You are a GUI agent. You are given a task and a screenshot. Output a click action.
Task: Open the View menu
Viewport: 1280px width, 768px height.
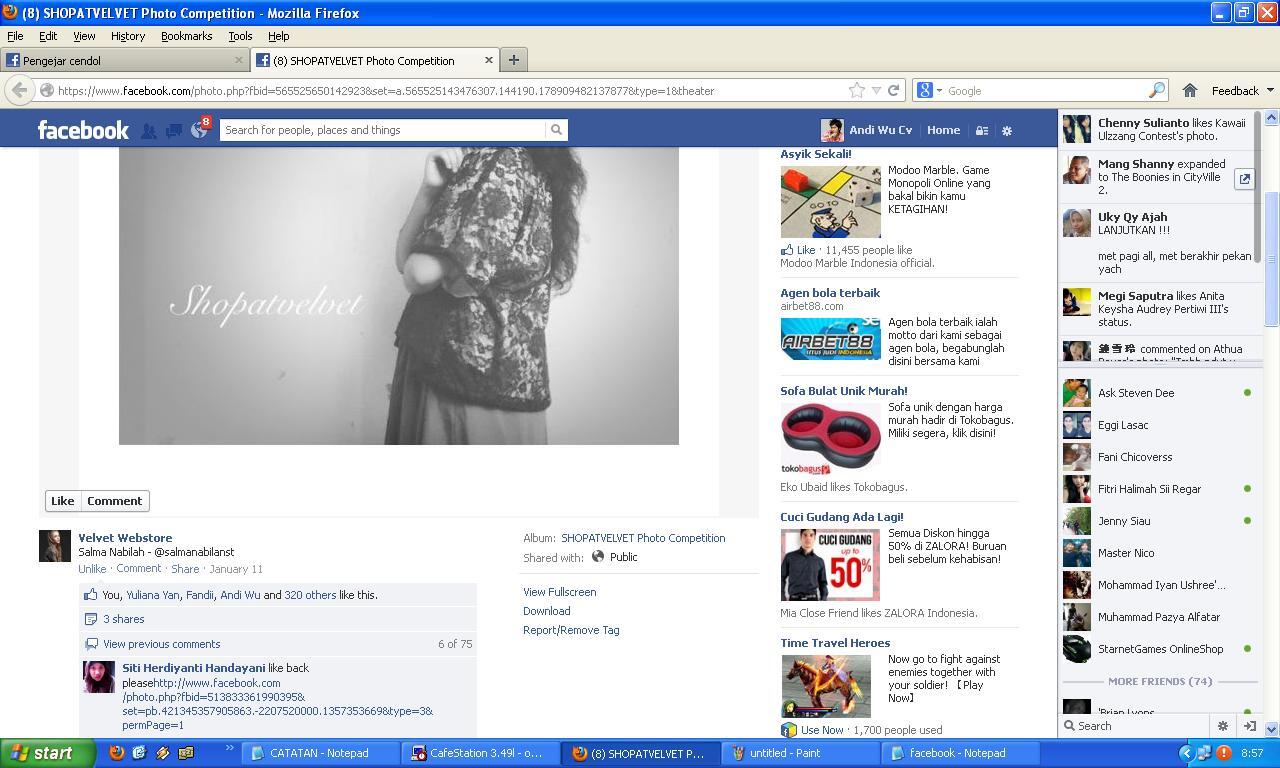tap(84, 36)
